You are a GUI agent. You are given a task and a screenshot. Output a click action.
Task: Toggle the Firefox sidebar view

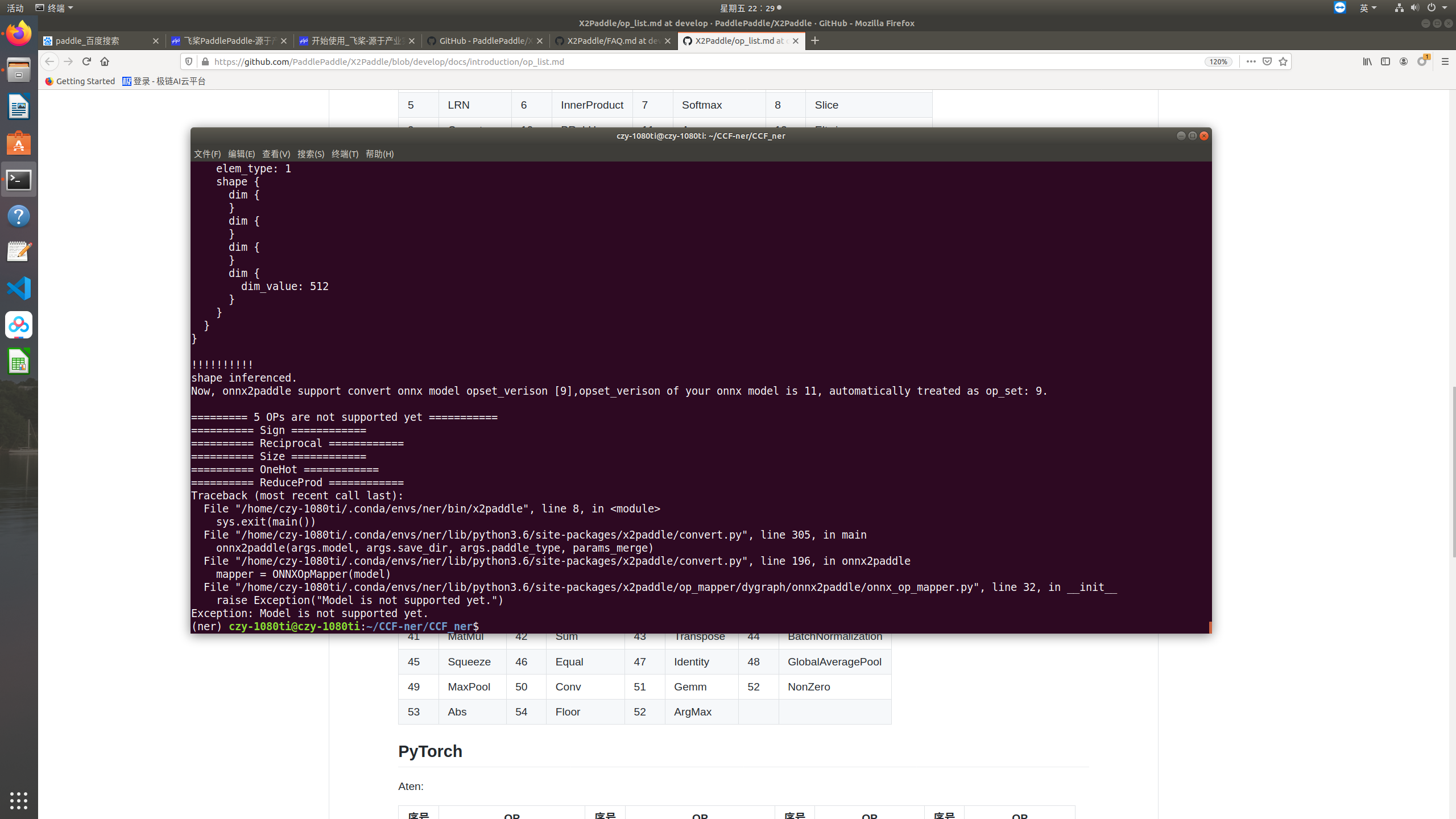point(1385,61)
